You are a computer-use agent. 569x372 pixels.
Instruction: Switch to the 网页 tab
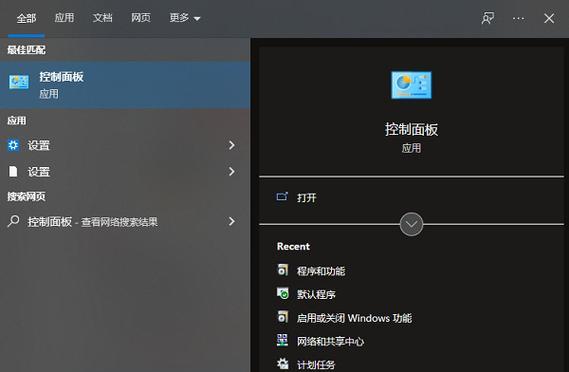coord(141,17)
